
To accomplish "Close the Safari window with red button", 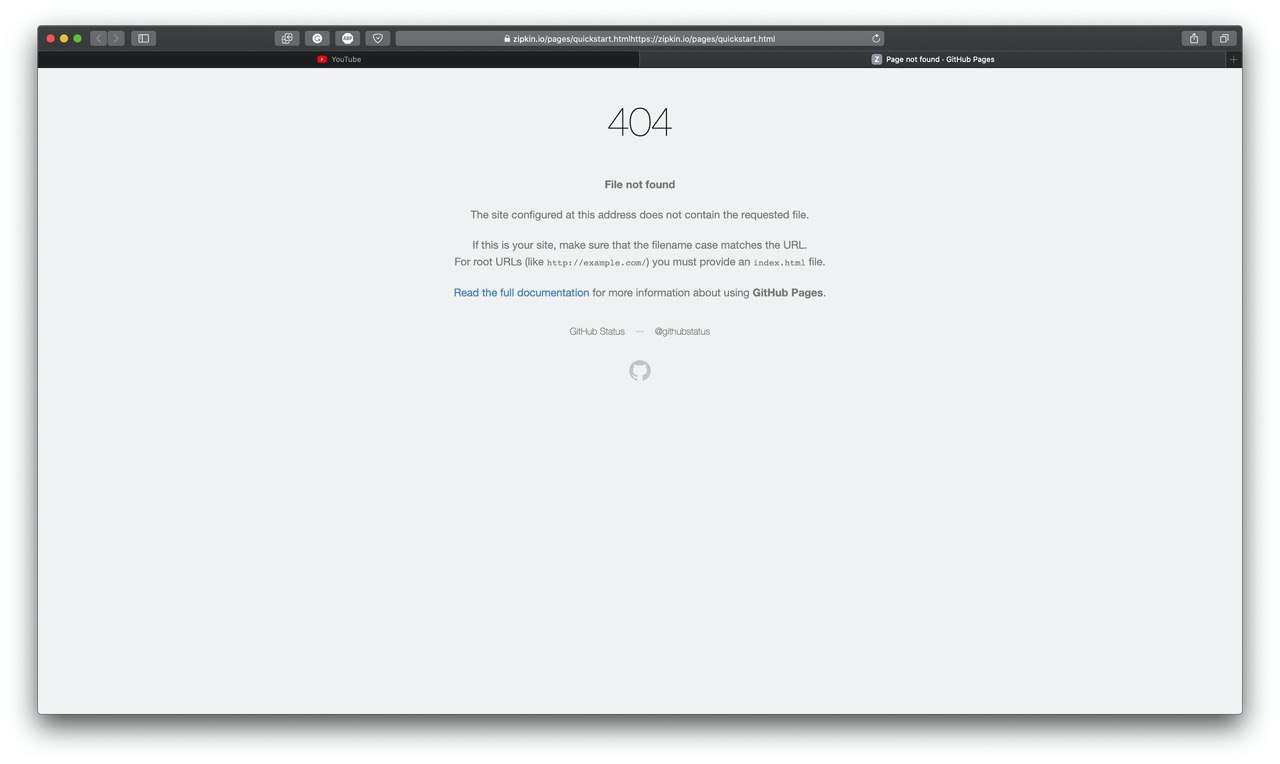I will (51, 38).
